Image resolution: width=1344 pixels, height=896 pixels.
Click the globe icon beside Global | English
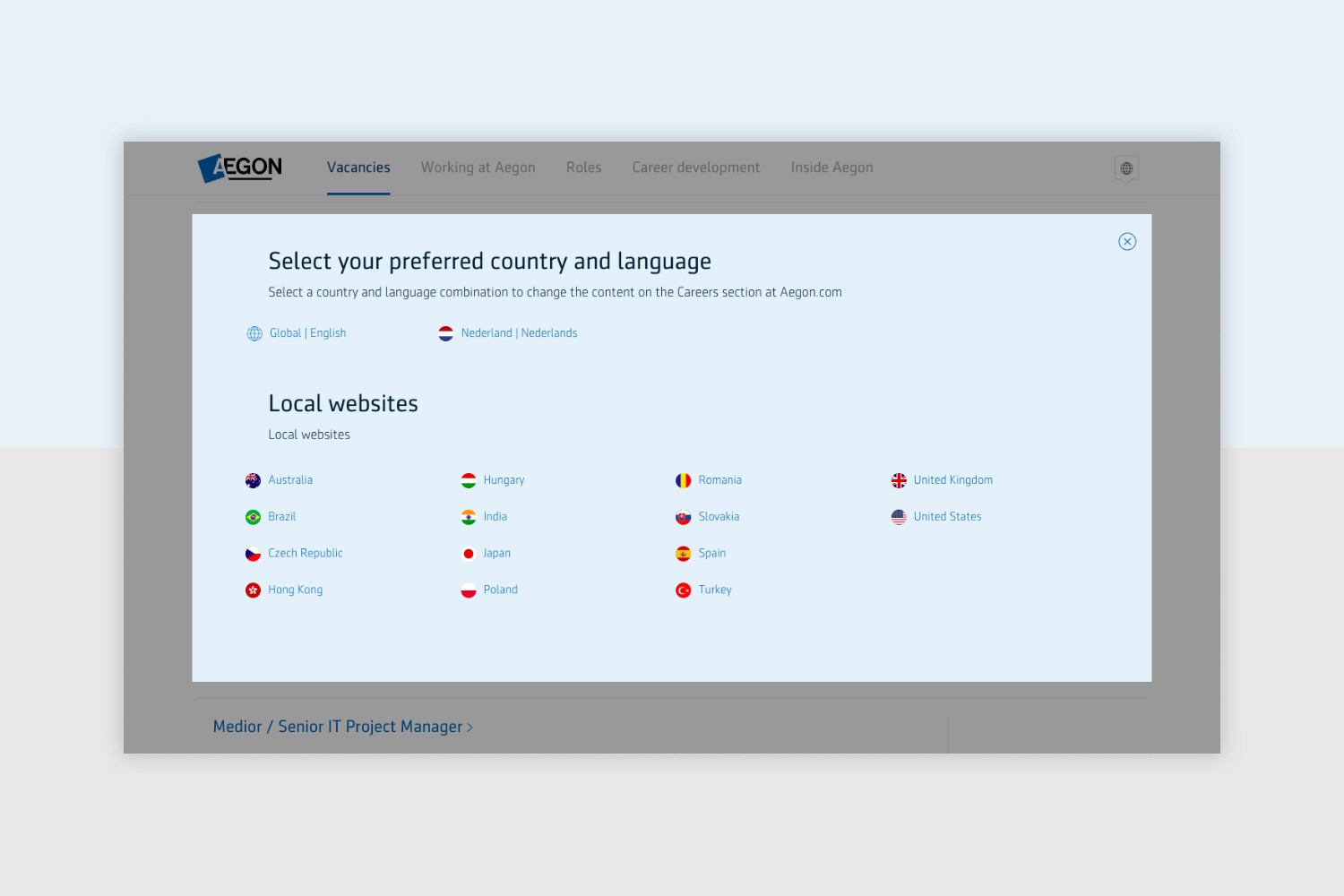[x=254, y=333]
